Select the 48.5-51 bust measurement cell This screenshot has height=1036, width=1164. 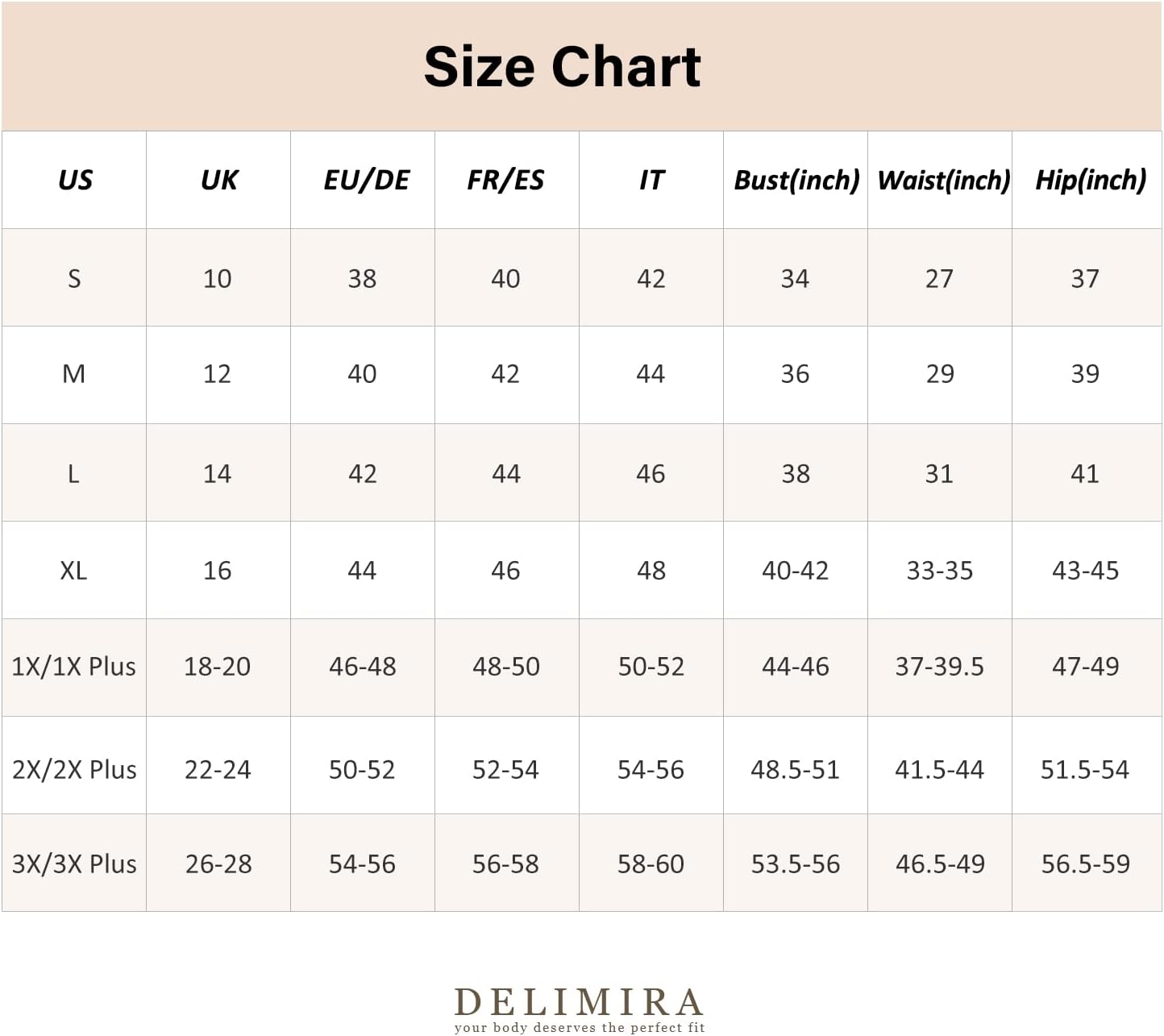coord(795,769)
